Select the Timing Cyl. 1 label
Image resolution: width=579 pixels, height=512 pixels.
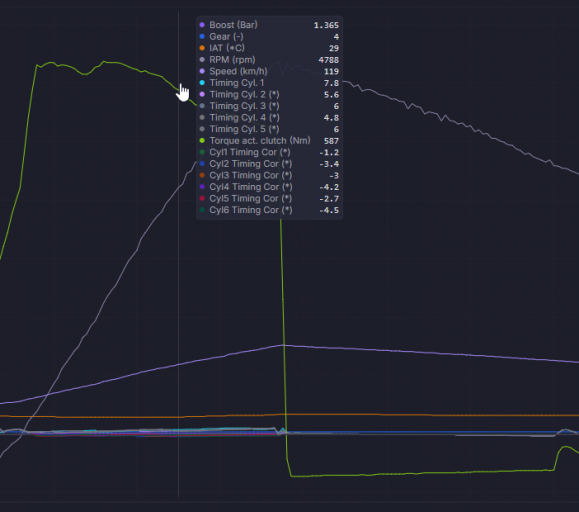click(x=237, y=83)
